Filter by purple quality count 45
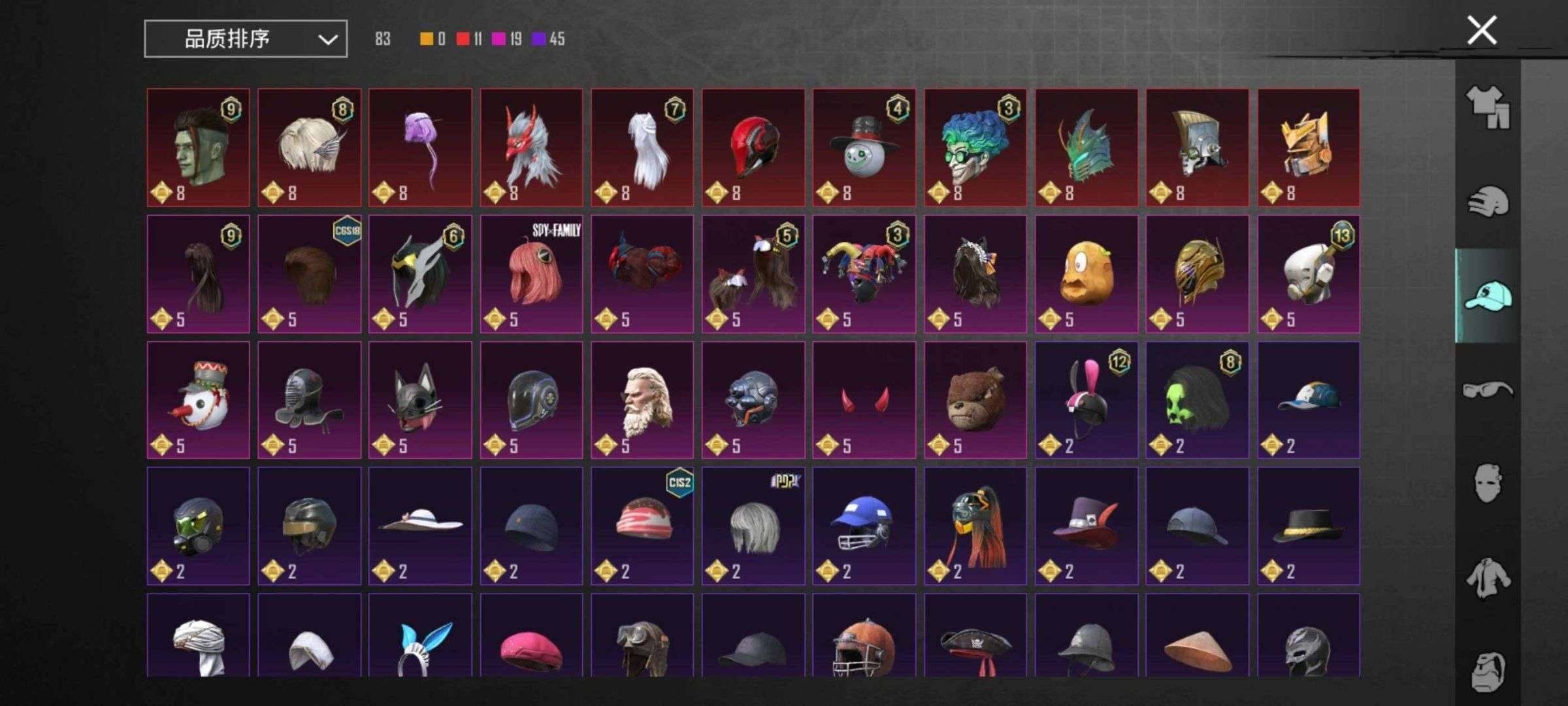The image size is (1568, 706). (548, 39)
